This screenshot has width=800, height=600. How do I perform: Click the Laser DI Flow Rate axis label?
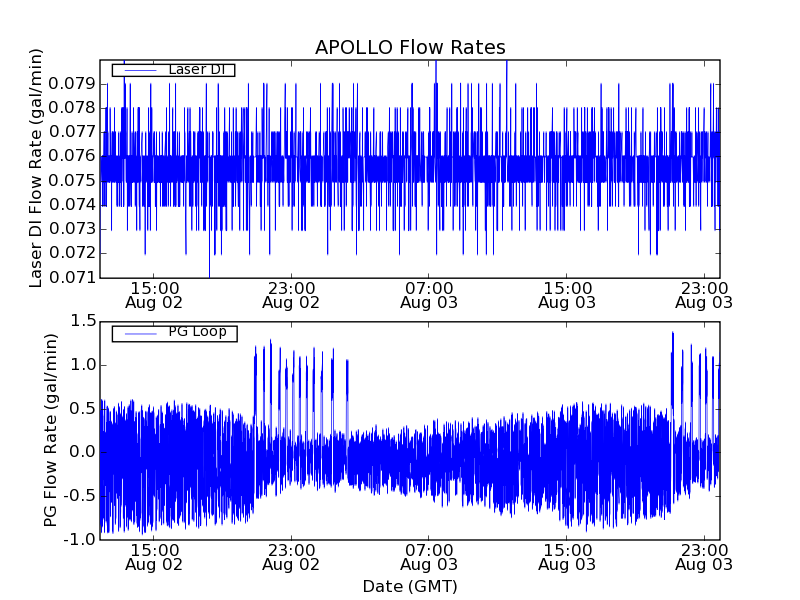click(35, 168)
